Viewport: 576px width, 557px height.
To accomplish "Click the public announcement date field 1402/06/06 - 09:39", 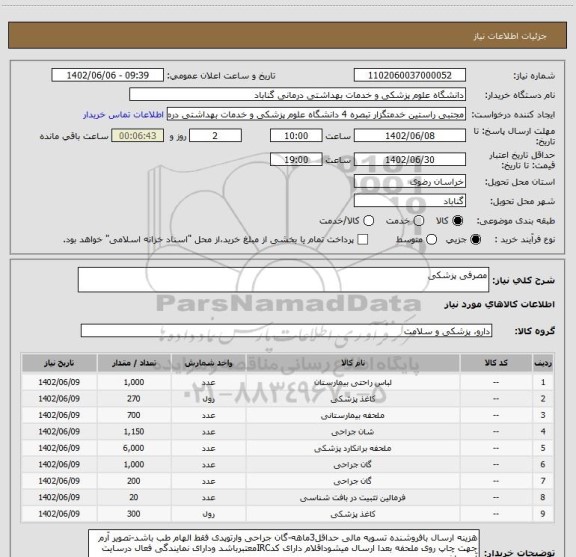I will click(x=108, y=75).
